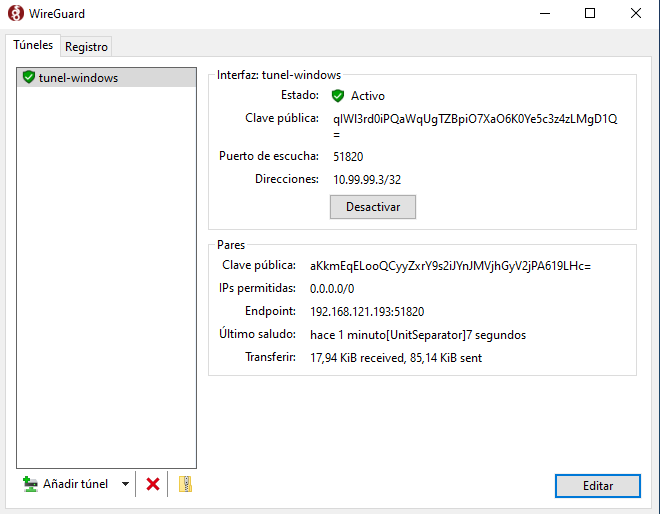
Task: Minimize the WireGuard window
Action: pyautogui.click(x=544, y=14)
